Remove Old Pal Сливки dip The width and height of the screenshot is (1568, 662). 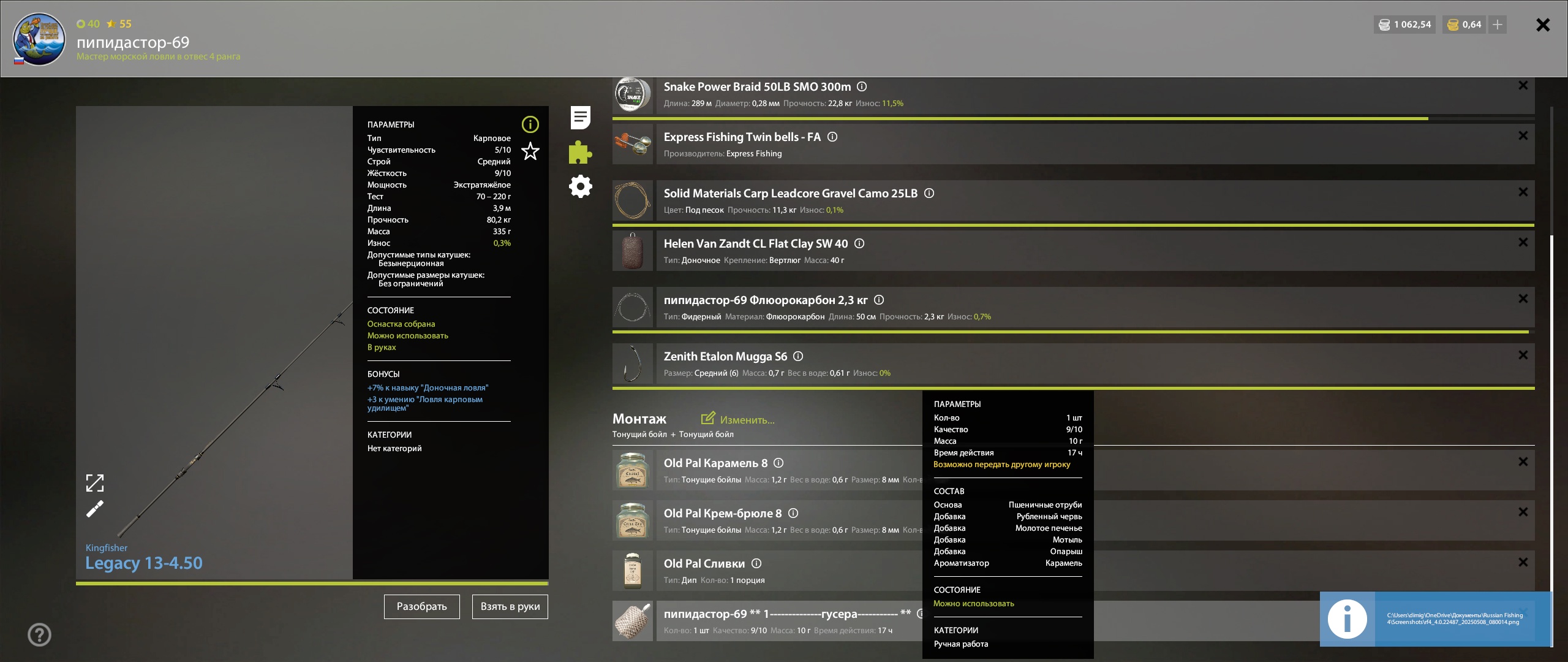tap(1523, 562)
